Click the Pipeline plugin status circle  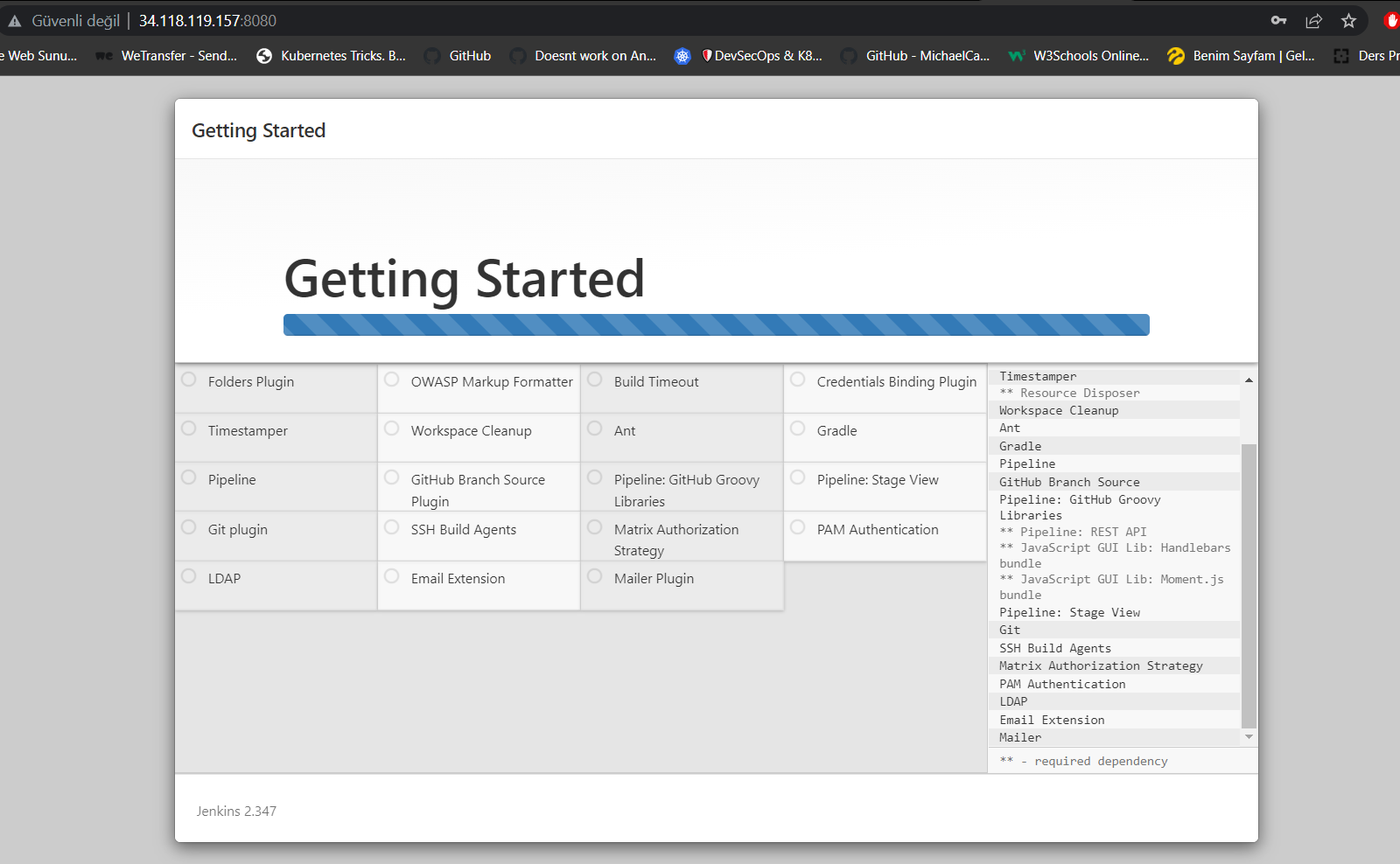pos(189,477)
